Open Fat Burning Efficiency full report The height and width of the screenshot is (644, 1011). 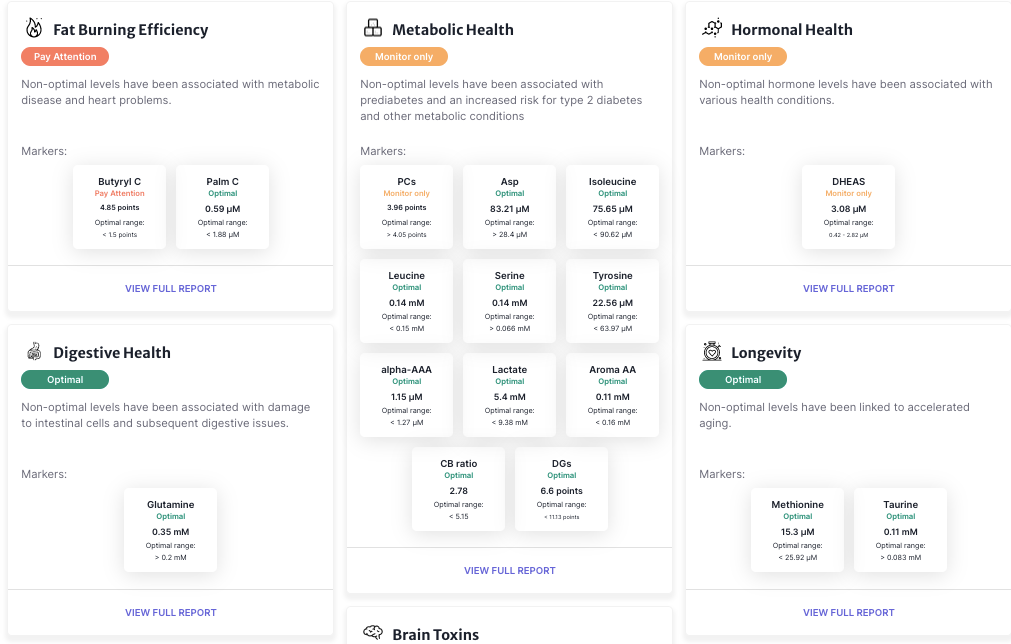tap(171, 289)
